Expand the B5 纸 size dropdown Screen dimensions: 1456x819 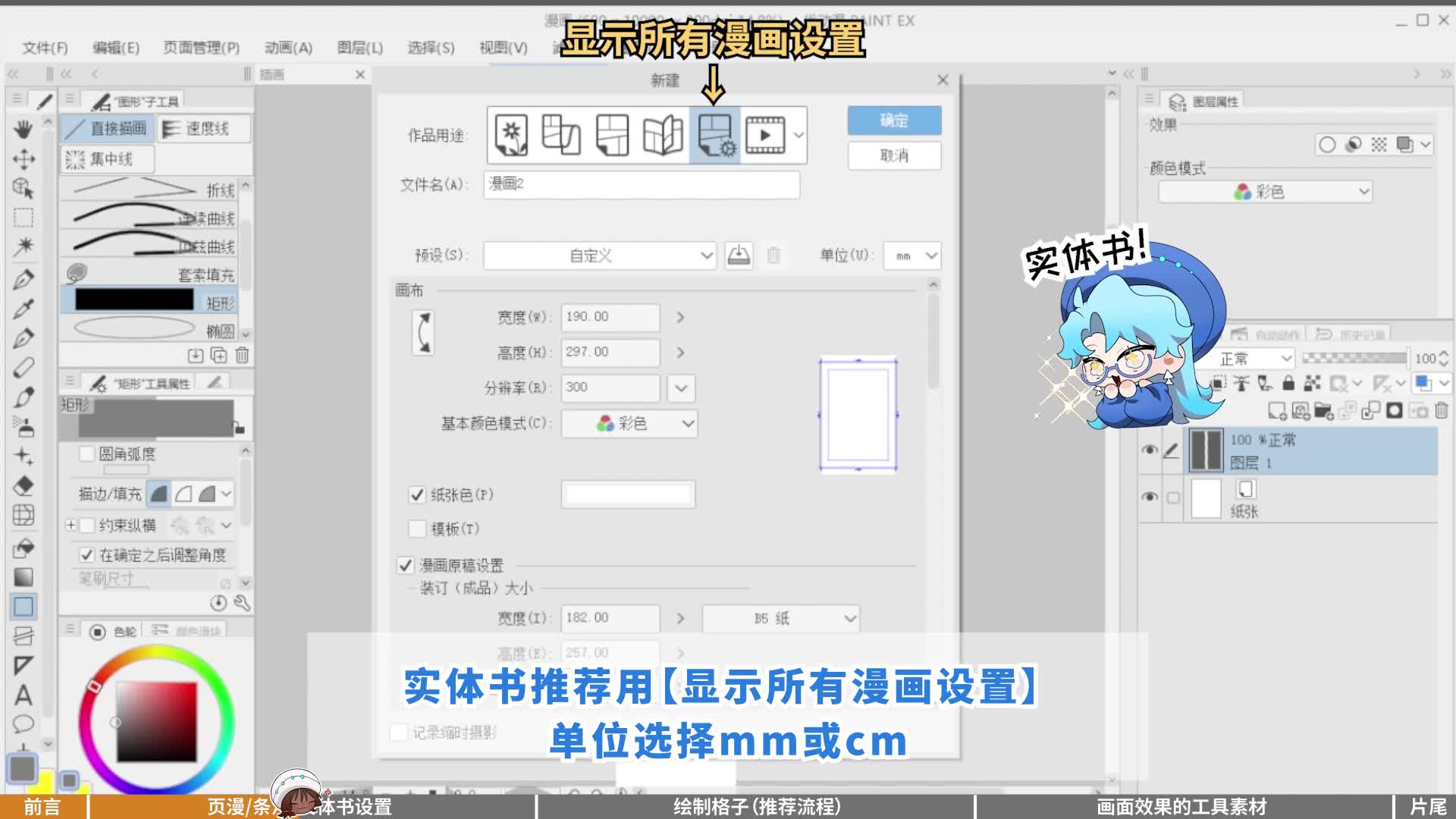[780, 619]
